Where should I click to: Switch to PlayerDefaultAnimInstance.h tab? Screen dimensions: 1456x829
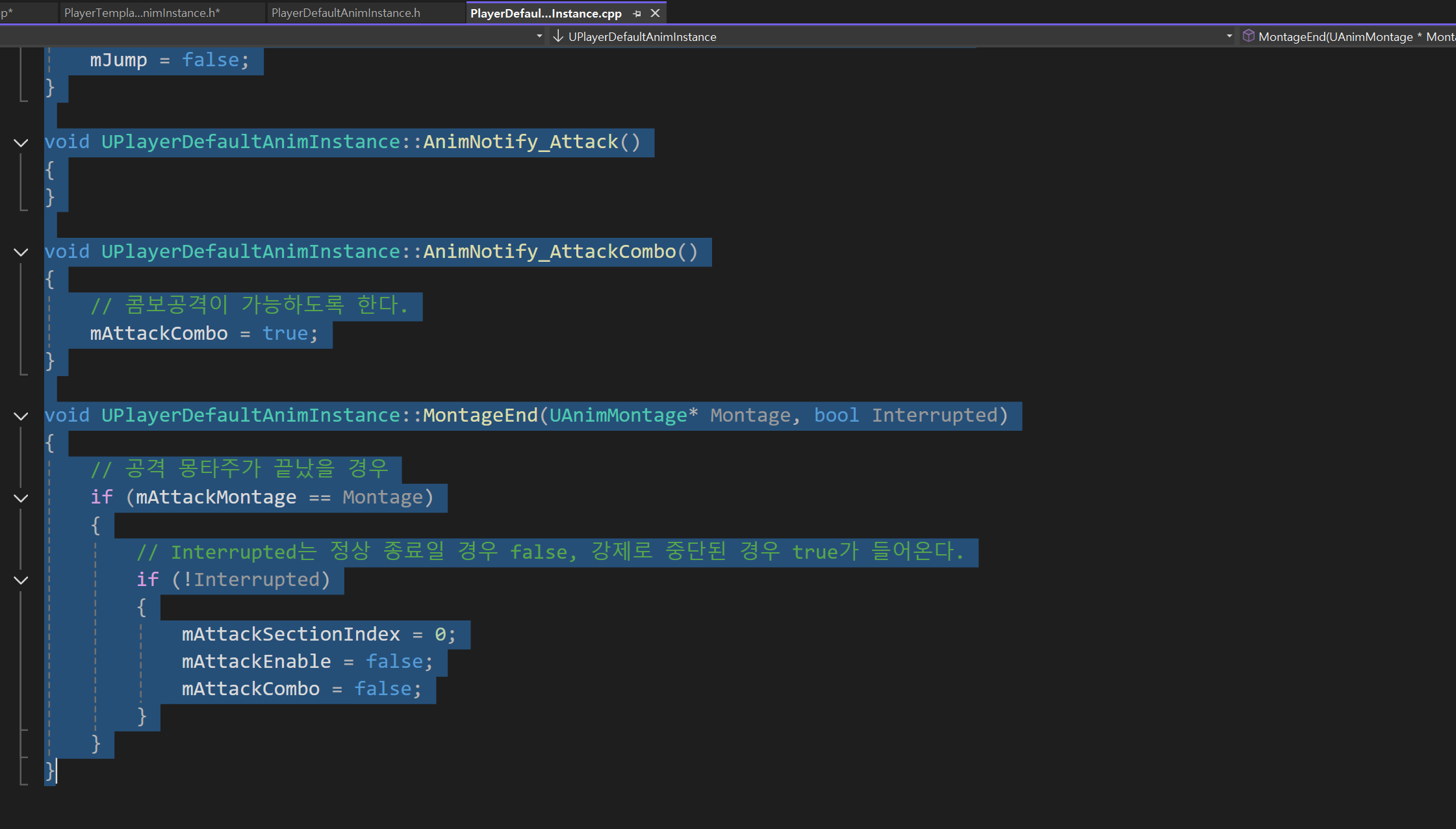tap(346, 13)
